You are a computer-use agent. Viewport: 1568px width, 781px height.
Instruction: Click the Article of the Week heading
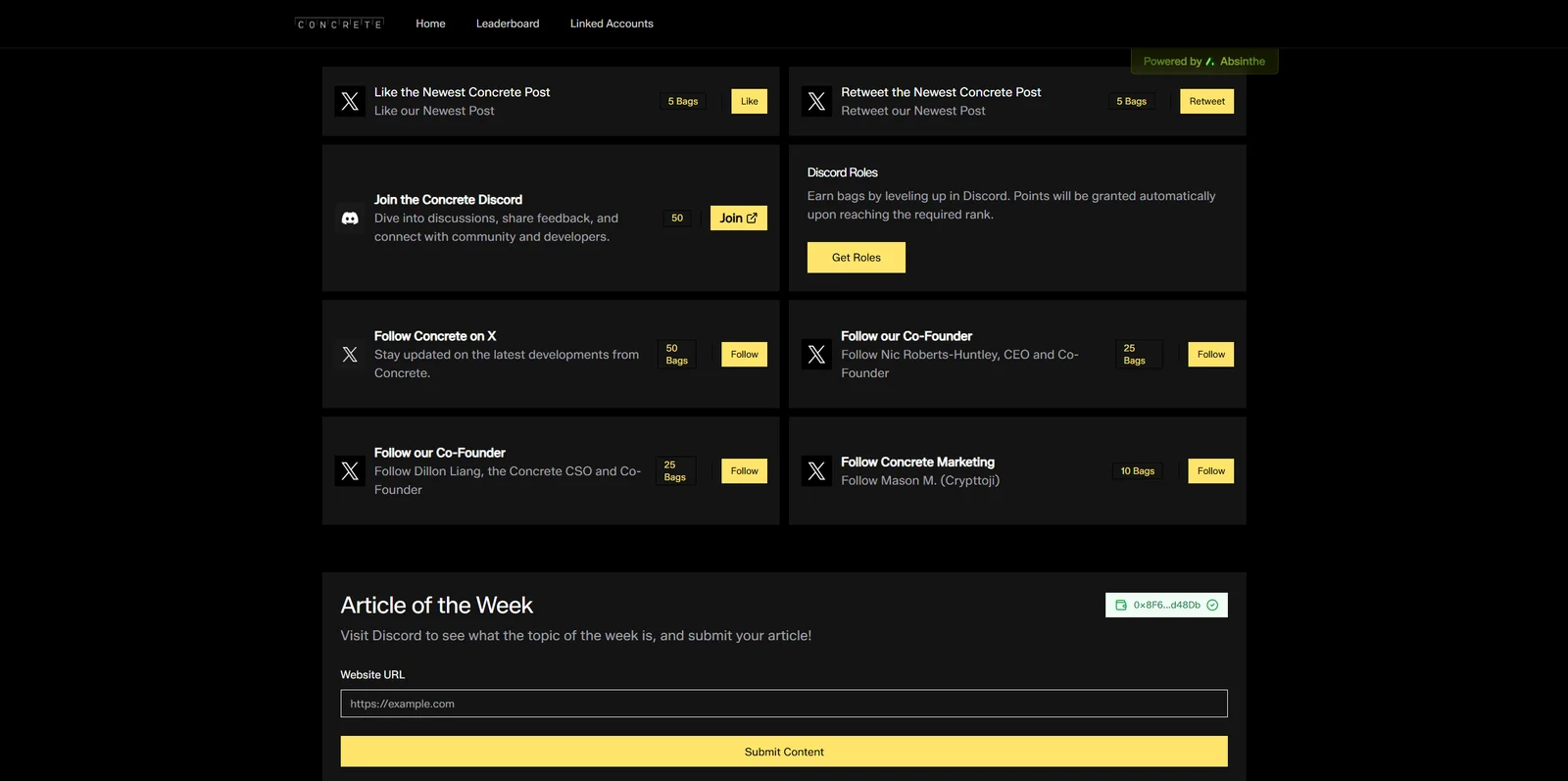coord(437,606)
